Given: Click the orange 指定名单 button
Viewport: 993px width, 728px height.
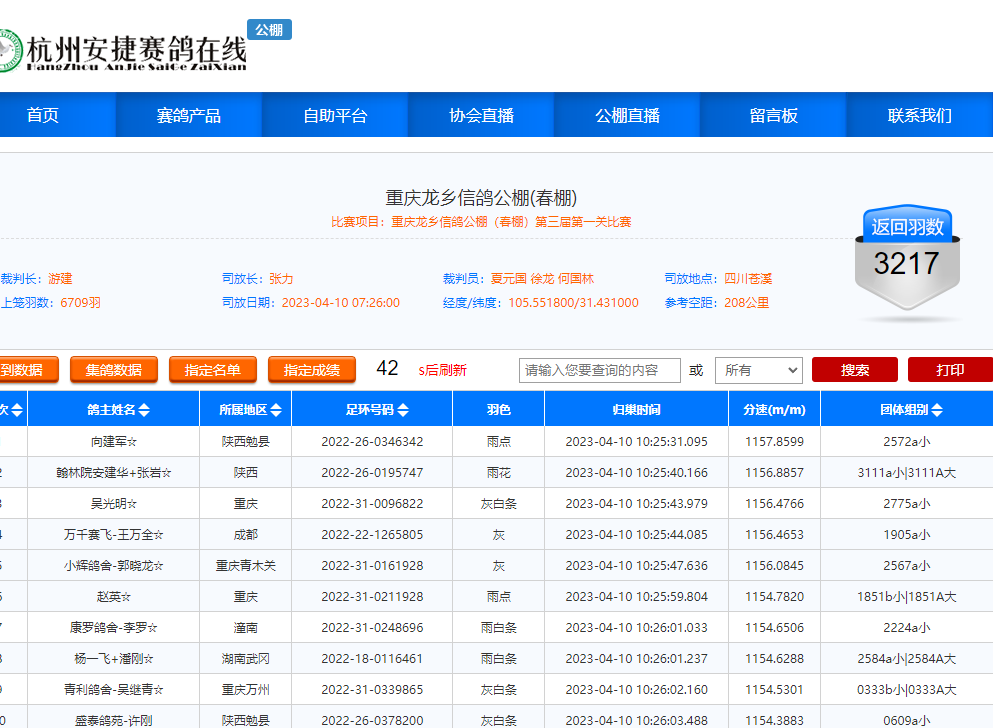Looking at the screenshot, I should 212,370.
